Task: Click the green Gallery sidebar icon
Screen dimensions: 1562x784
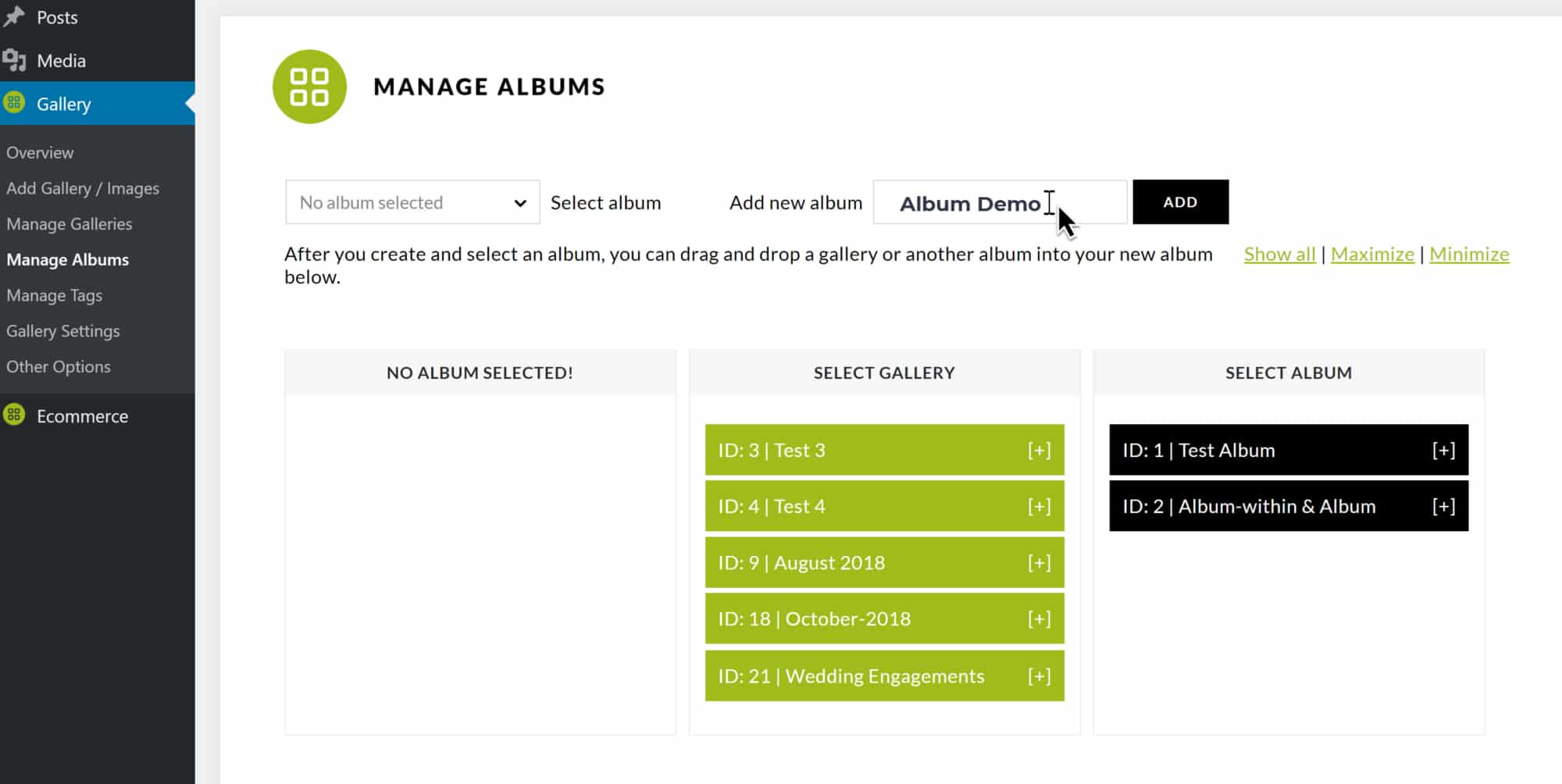Action: click(x=14, y=102)
